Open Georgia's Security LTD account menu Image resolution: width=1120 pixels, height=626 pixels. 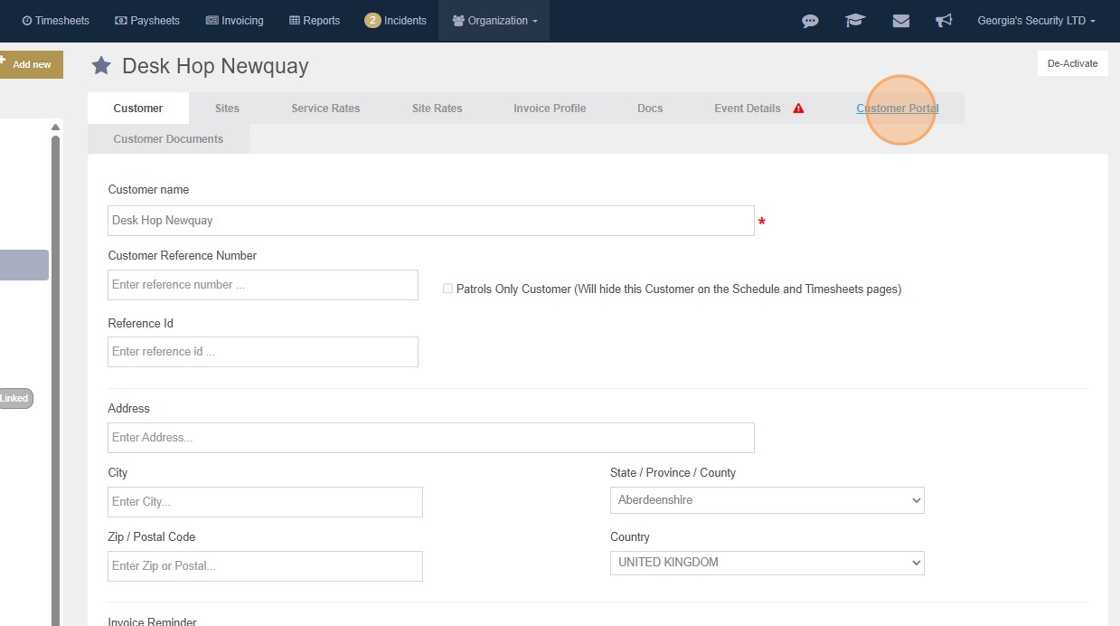(x=1036, y=21)
